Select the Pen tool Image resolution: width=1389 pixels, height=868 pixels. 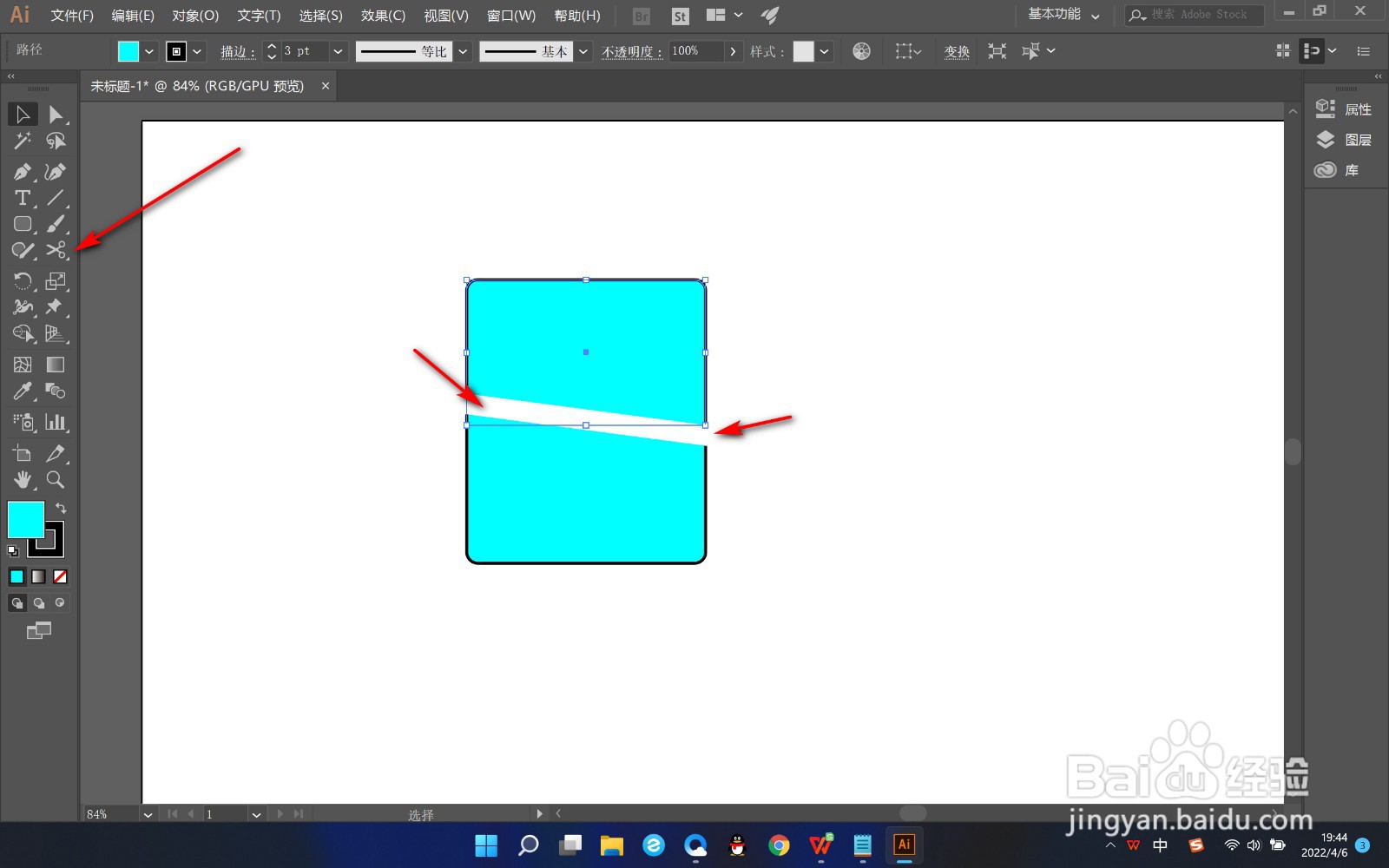coord(23,172)
